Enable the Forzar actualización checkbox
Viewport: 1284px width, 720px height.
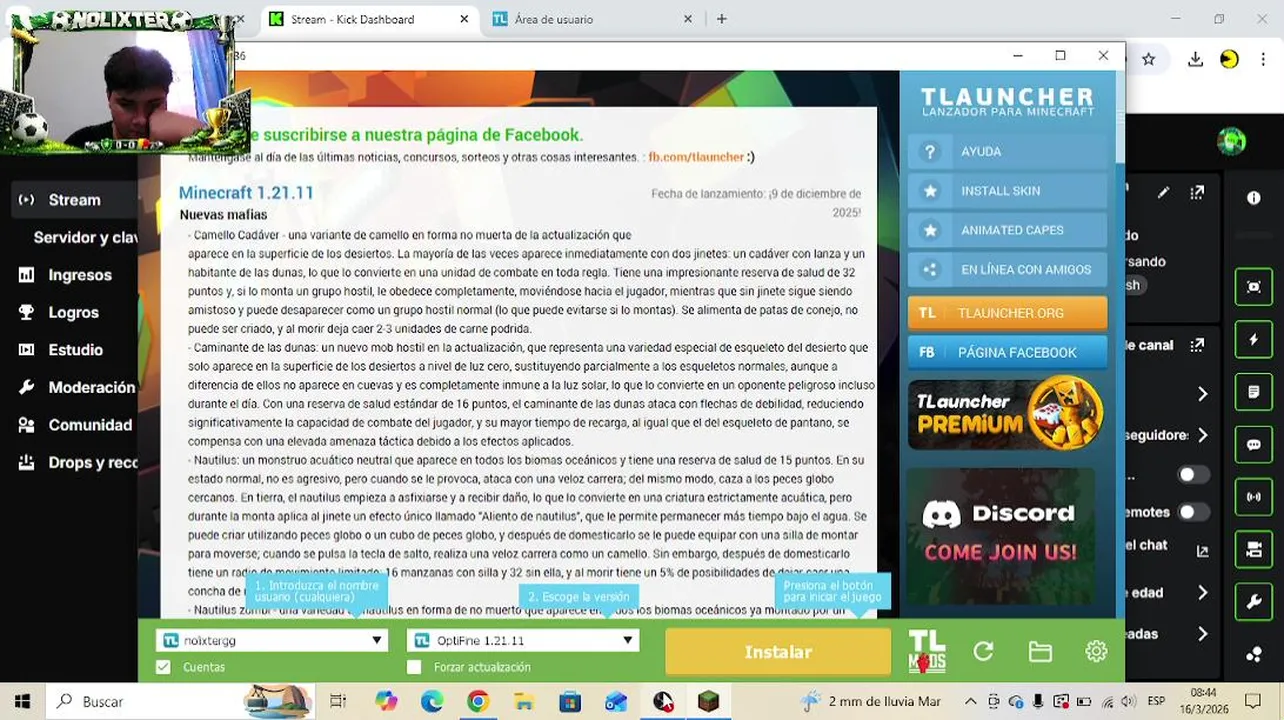(414, 667)
